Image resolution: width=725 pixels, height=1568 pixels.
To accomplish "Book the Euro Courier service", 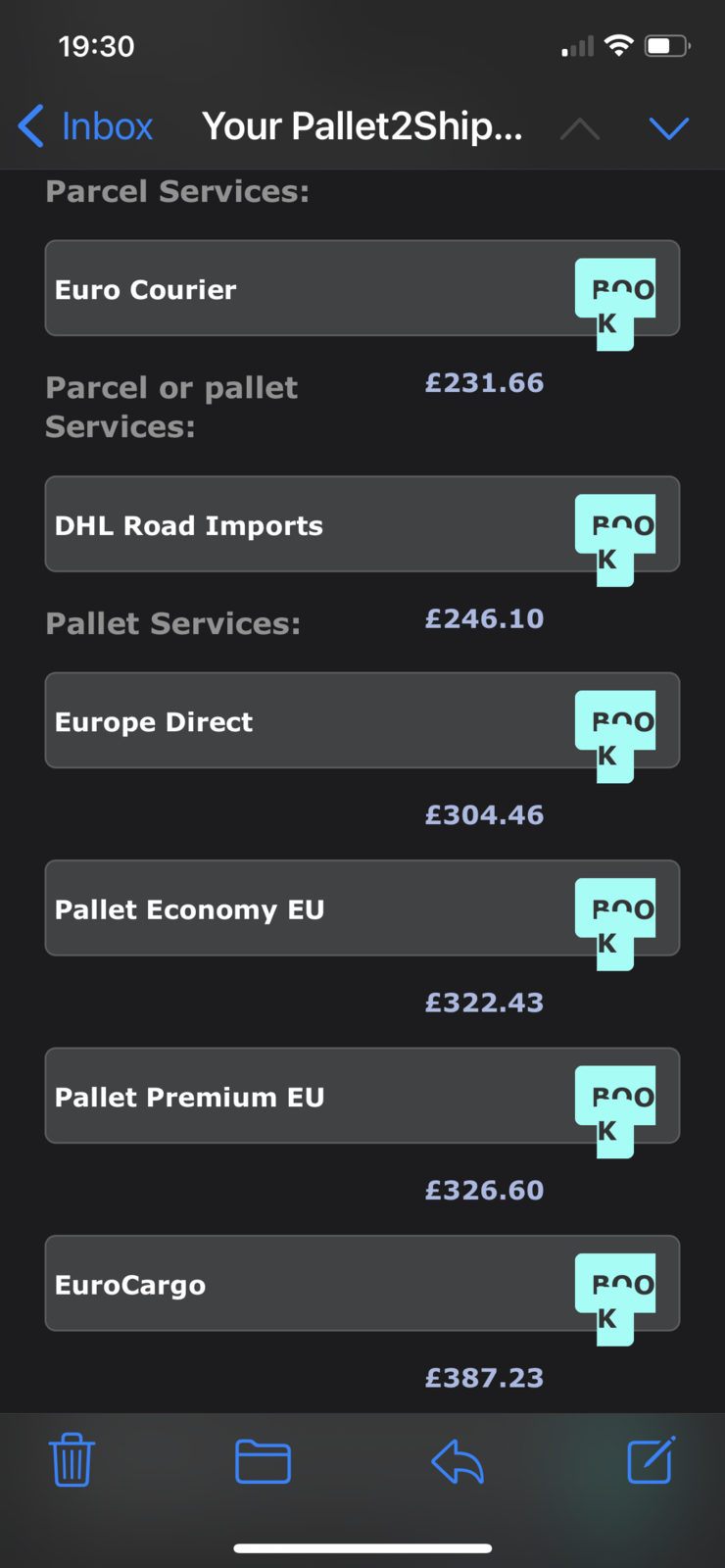I will (615, 304).
